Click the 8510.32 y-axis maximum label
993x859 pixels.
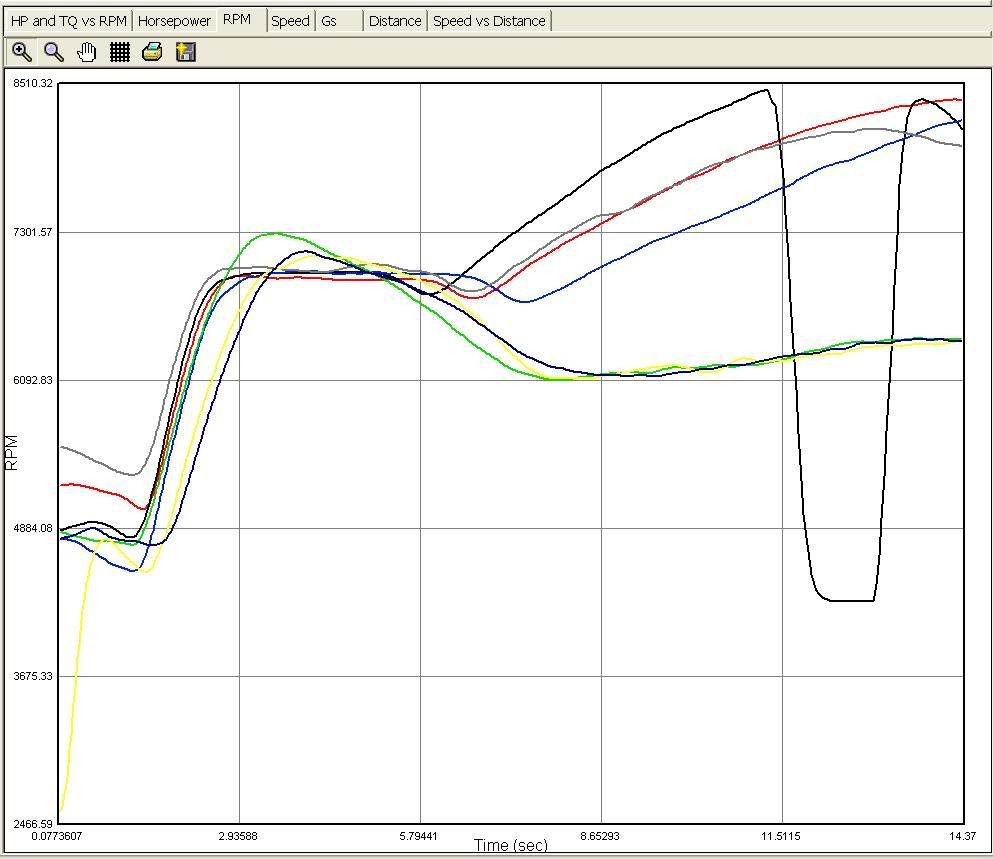pos(33,84)
